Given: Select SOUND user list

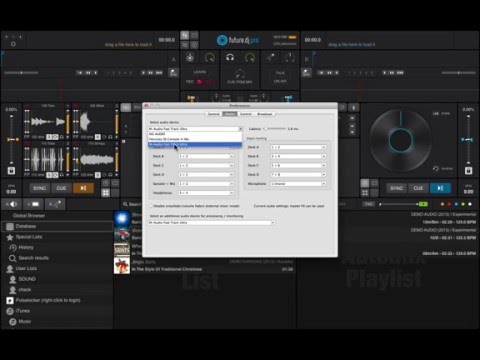Looking at the screenshot, I should click(27, 279).
